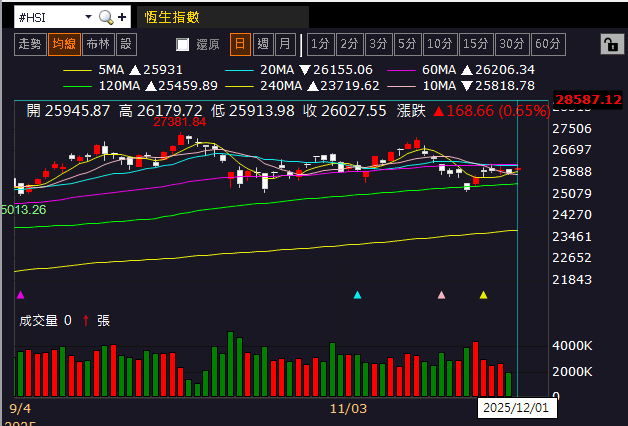The width and height of the screenshot is (628, 426).
Task: Choose the 5分 interval button
Action: pos(407,44)
